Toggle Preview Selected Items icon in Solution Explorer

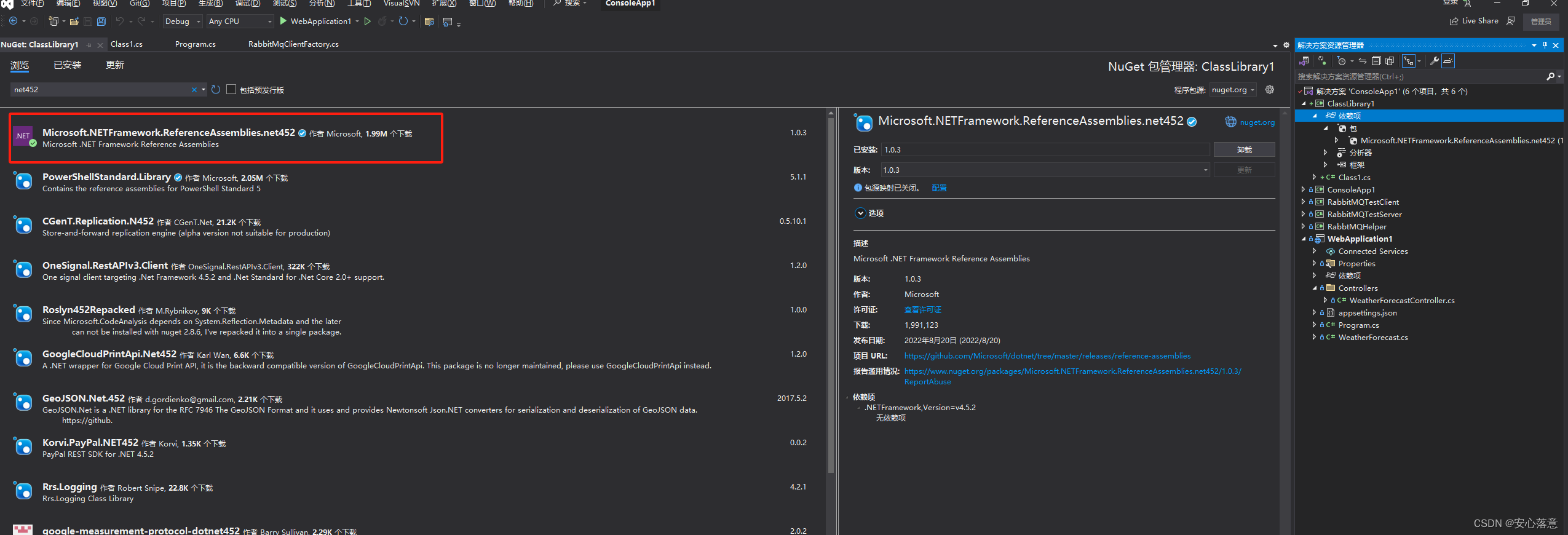click(1448, 61)
